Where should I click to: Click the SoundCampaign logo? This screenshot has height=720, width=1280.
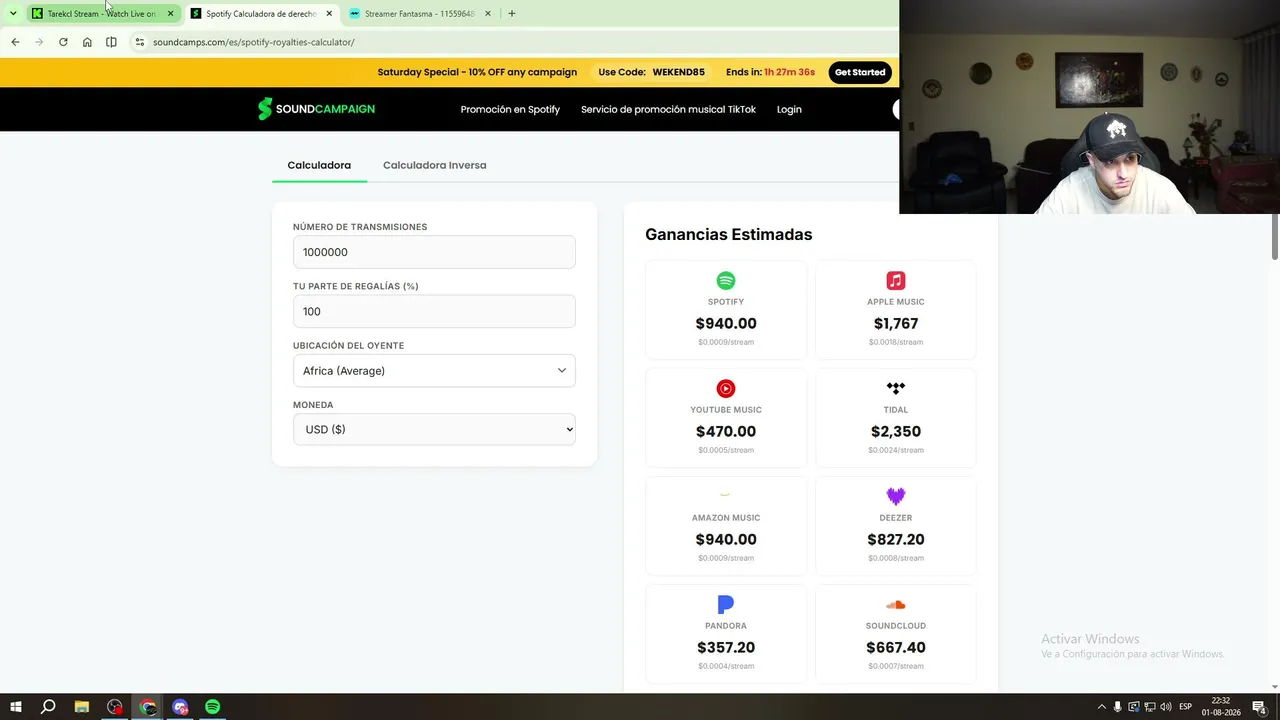[x=316, y=109]
